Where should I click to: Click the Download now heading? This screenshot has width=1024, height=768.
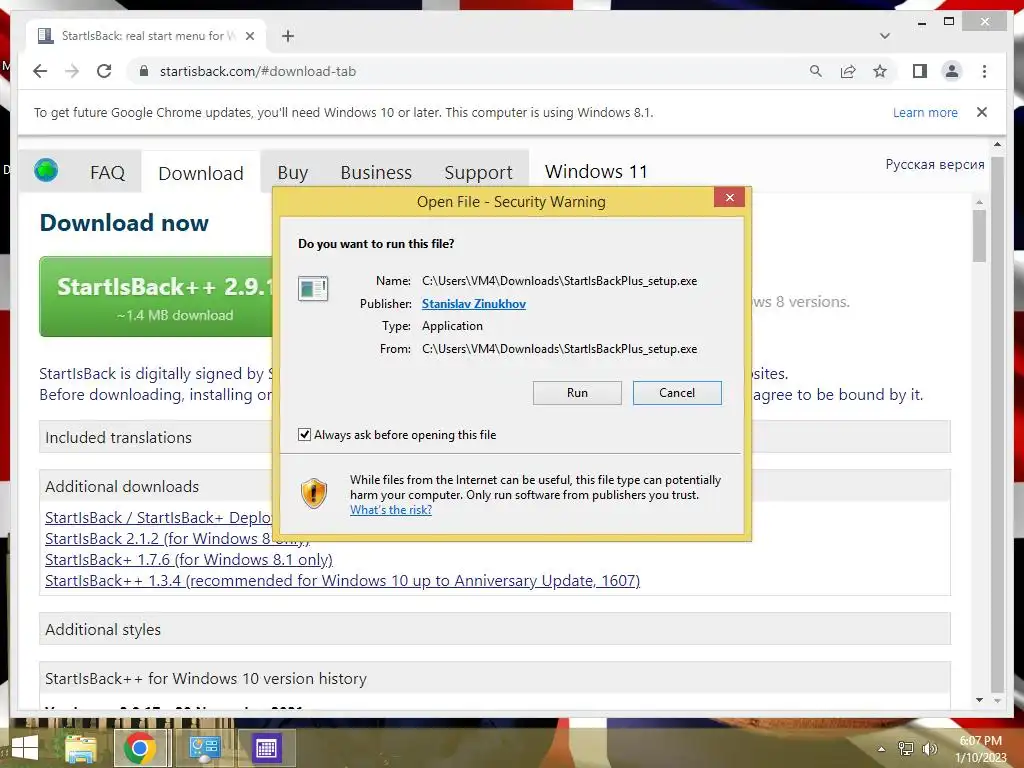(124, 223)
